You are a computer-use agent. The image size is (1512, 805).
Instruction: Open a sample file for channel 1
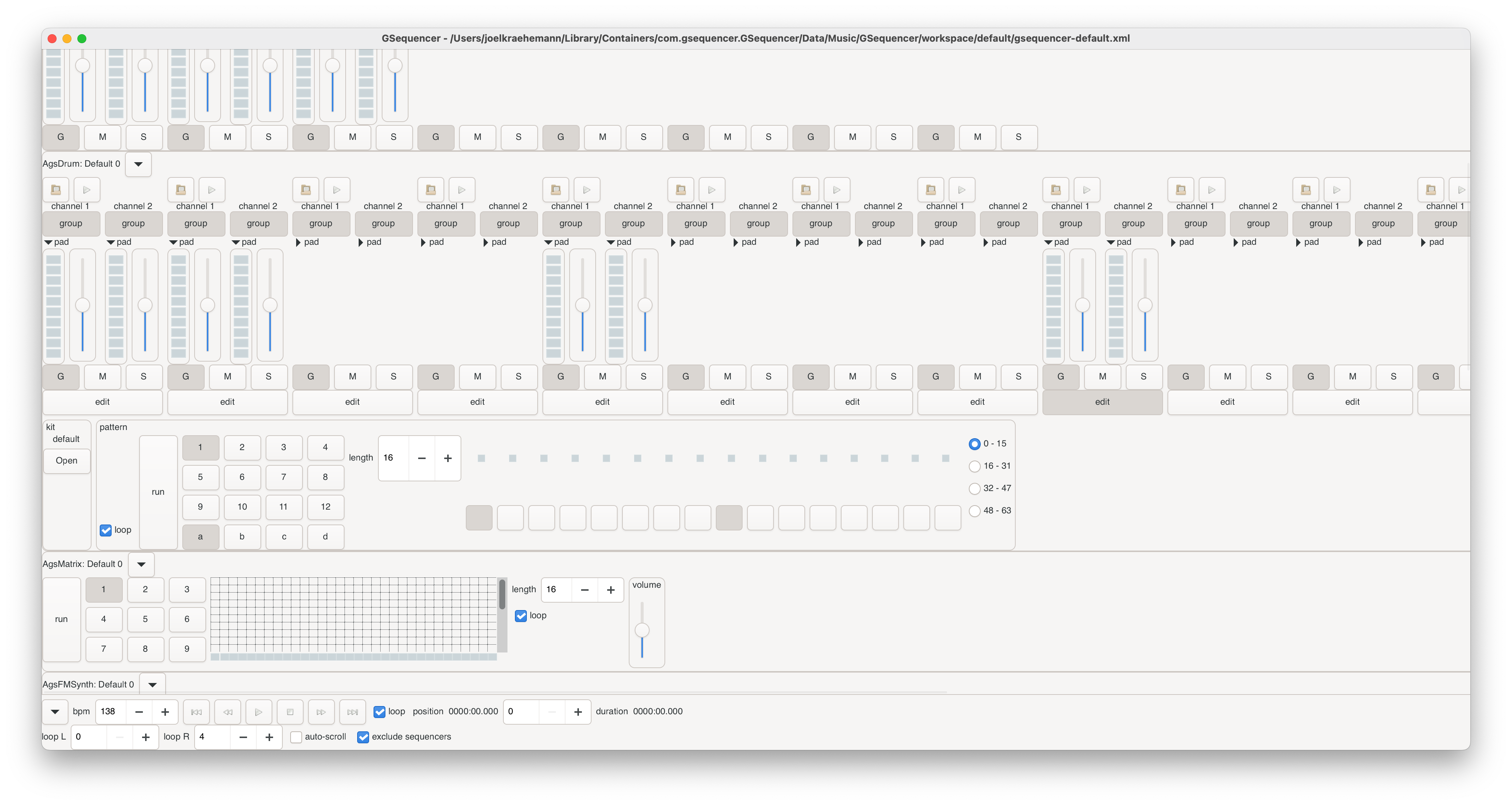[56, 189]
